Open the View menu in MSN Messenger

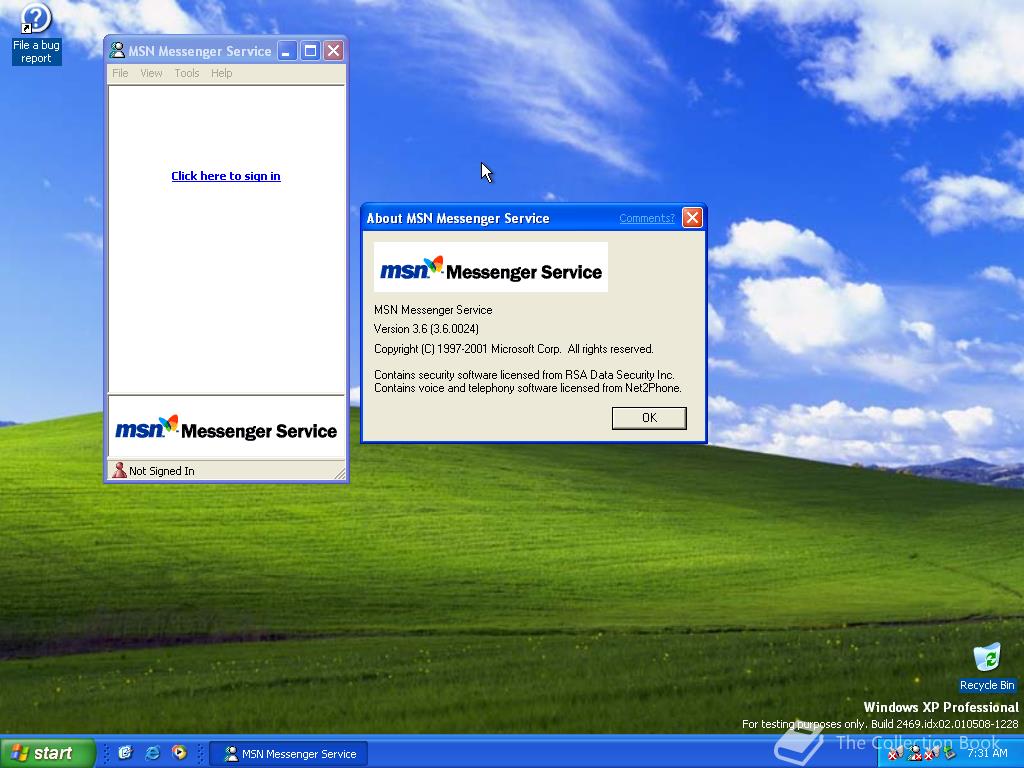(x=151, y=73)
